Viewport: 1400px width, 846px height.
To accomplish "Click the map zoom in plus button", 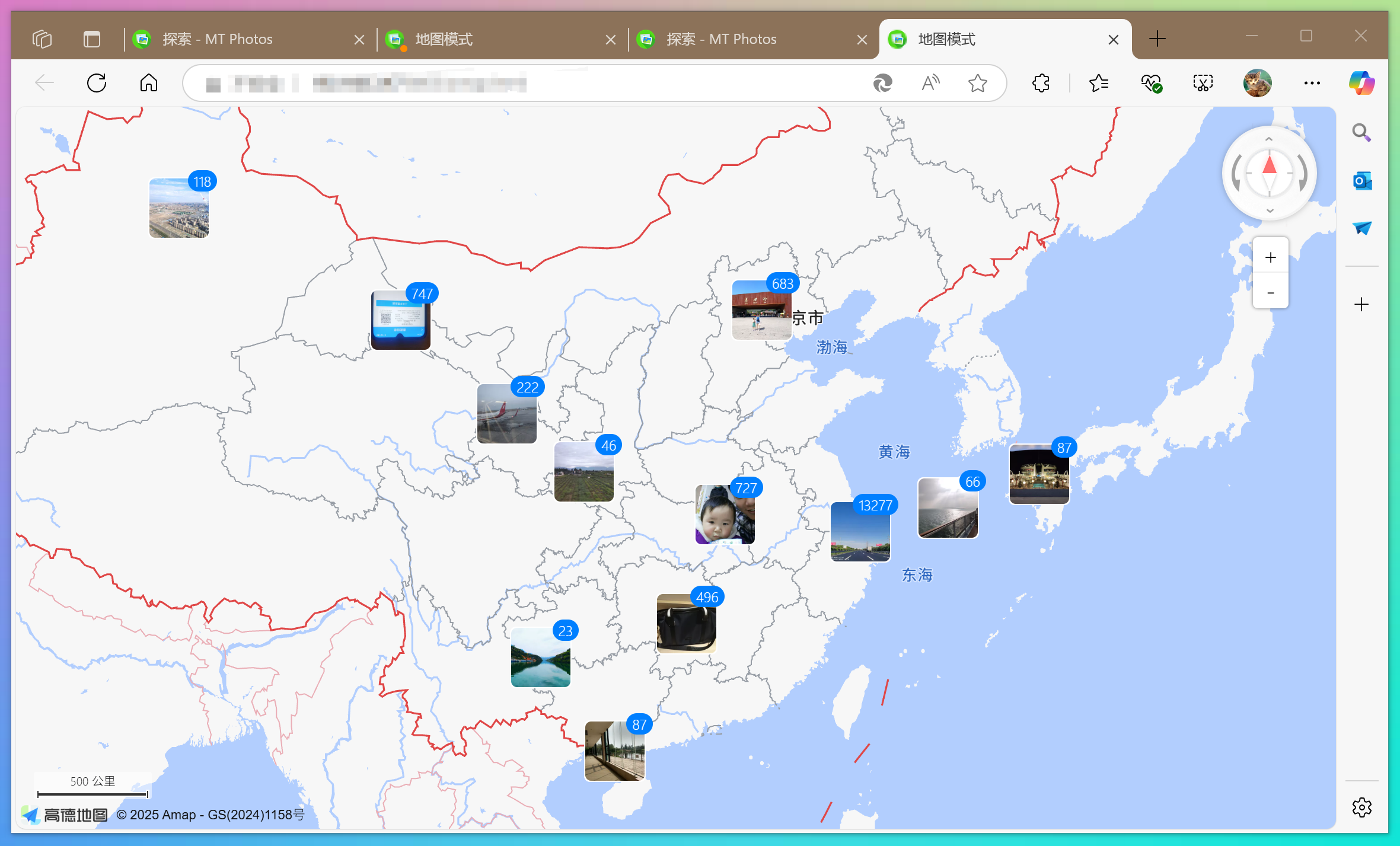I will coord(1270,257).
